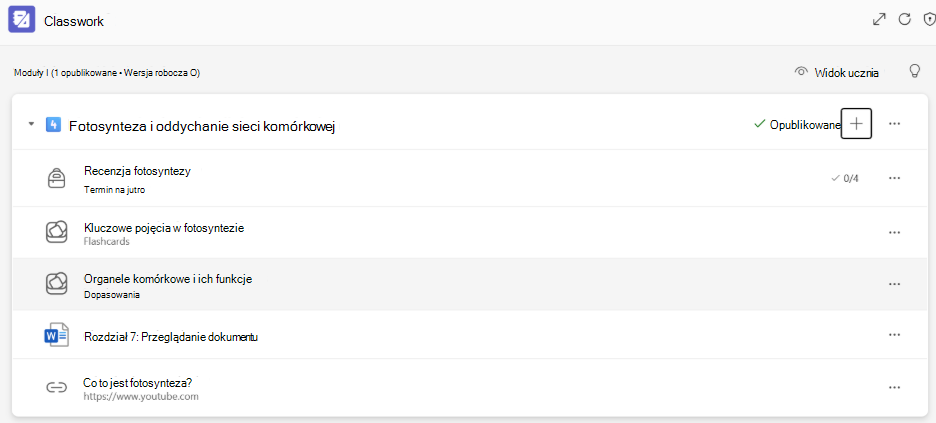
Task: Open the pop-out expand arrows icon
Action: [x=879, y=19]
